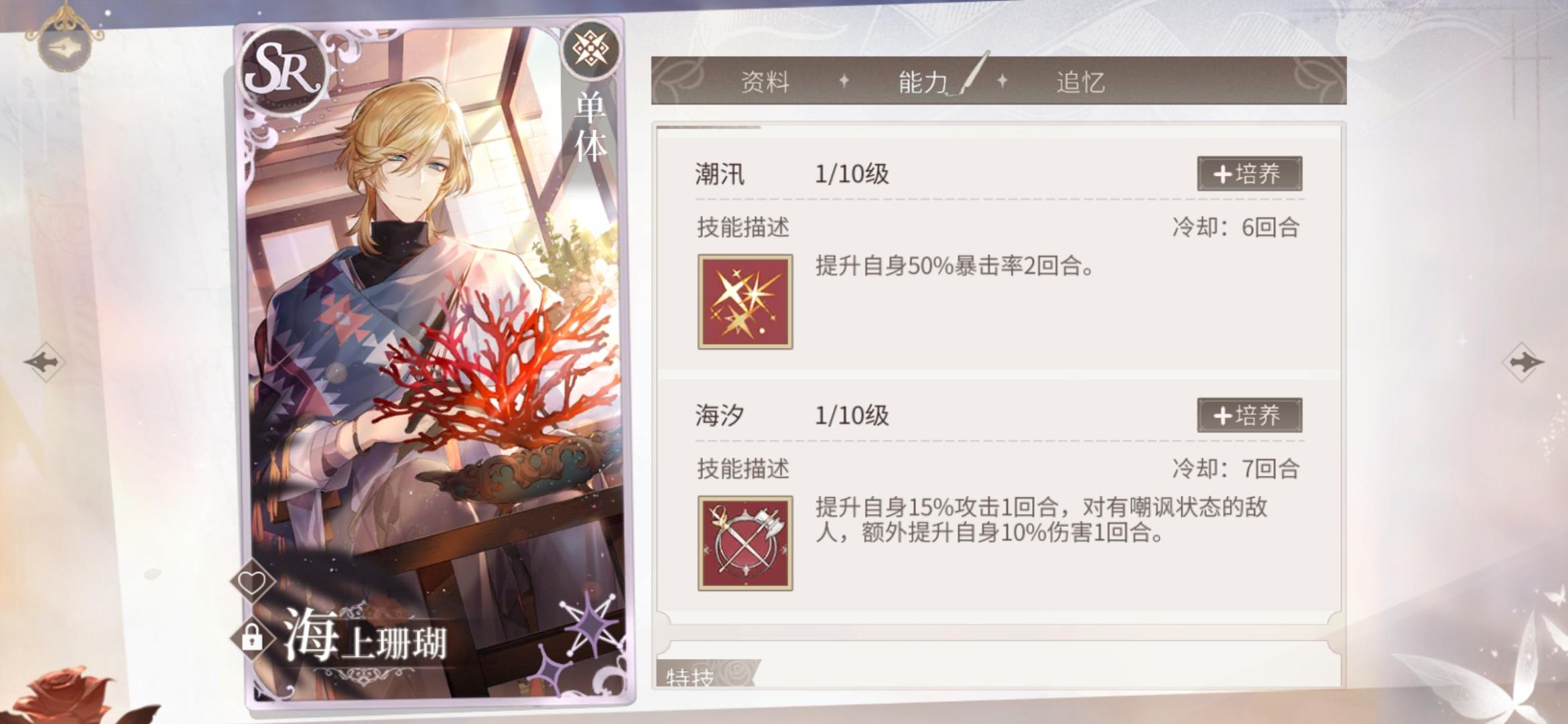Toggle the heart favorite icon
Screen dimensions: 1568x724
[253, 582]
